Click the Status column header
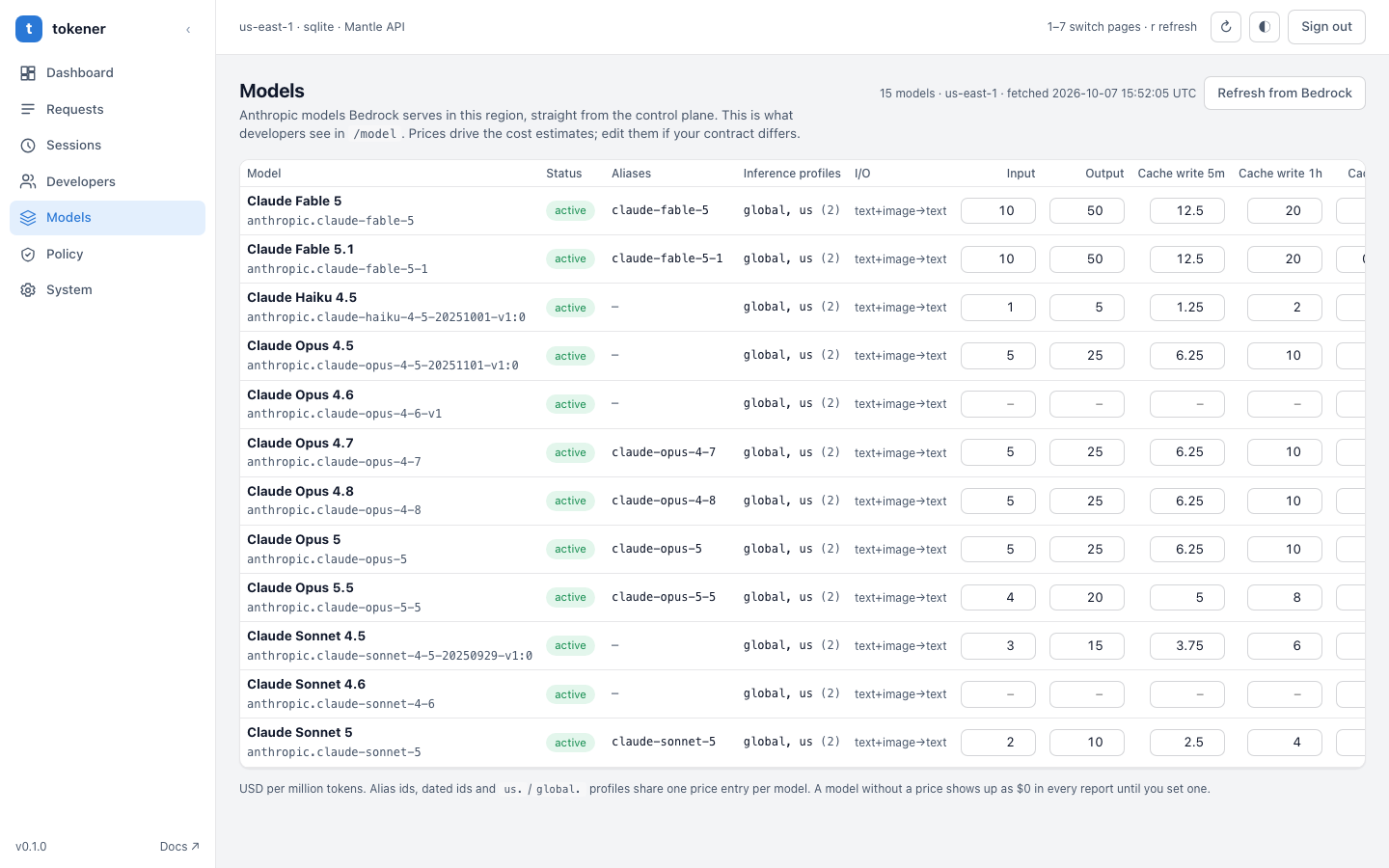1389x868 pixels. tap(564, 174)
